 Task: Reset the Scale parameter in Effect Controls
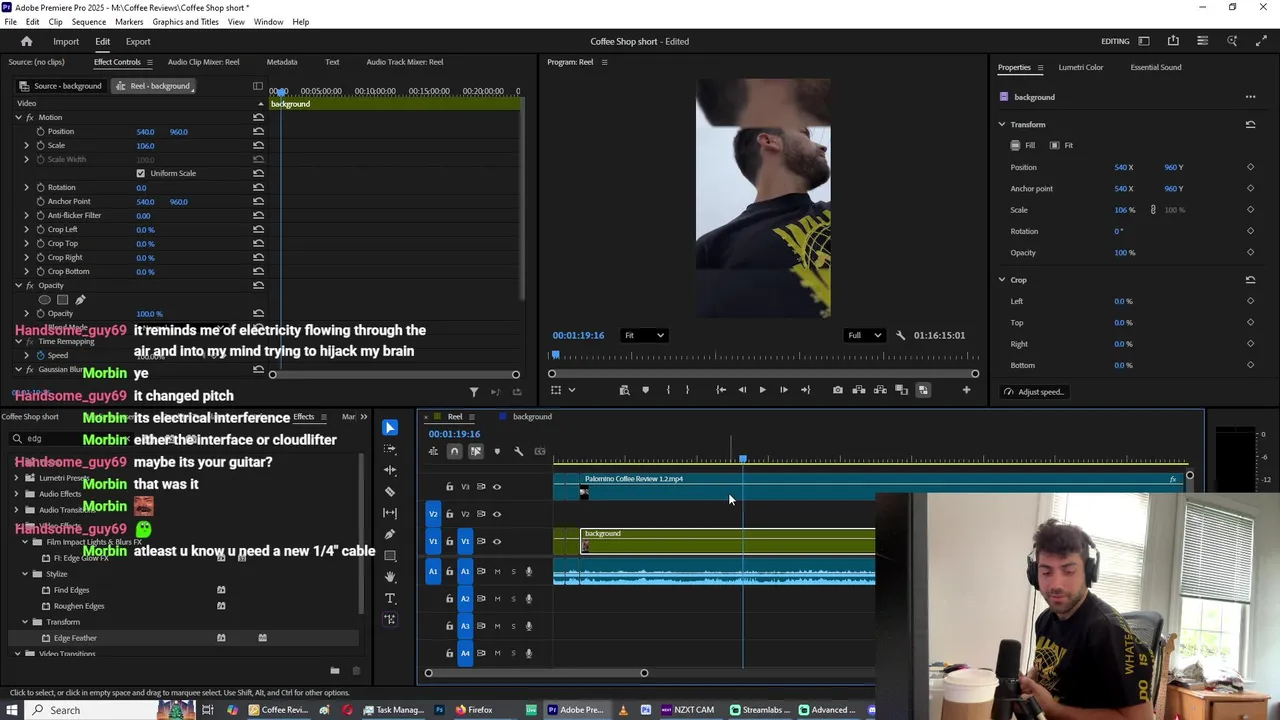[258, 145]
